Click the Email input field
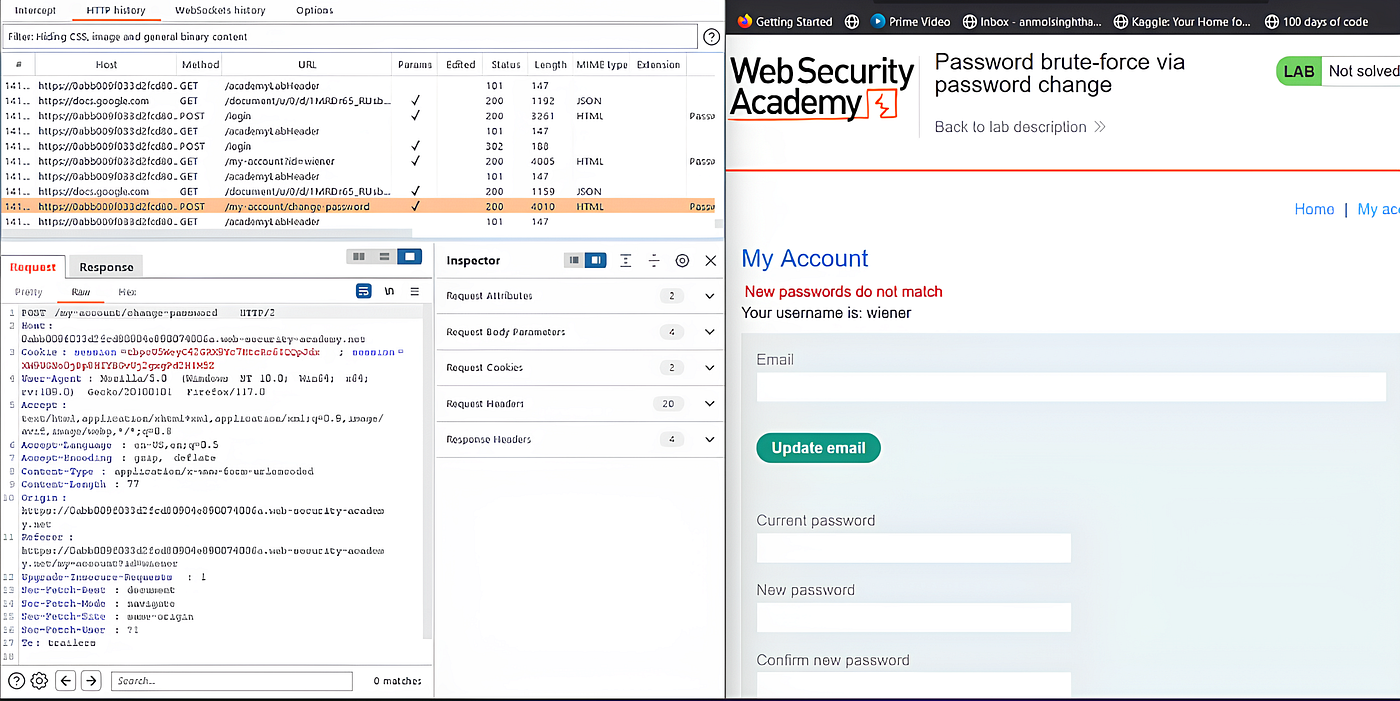The image size is (1400, 701). 1071,387
